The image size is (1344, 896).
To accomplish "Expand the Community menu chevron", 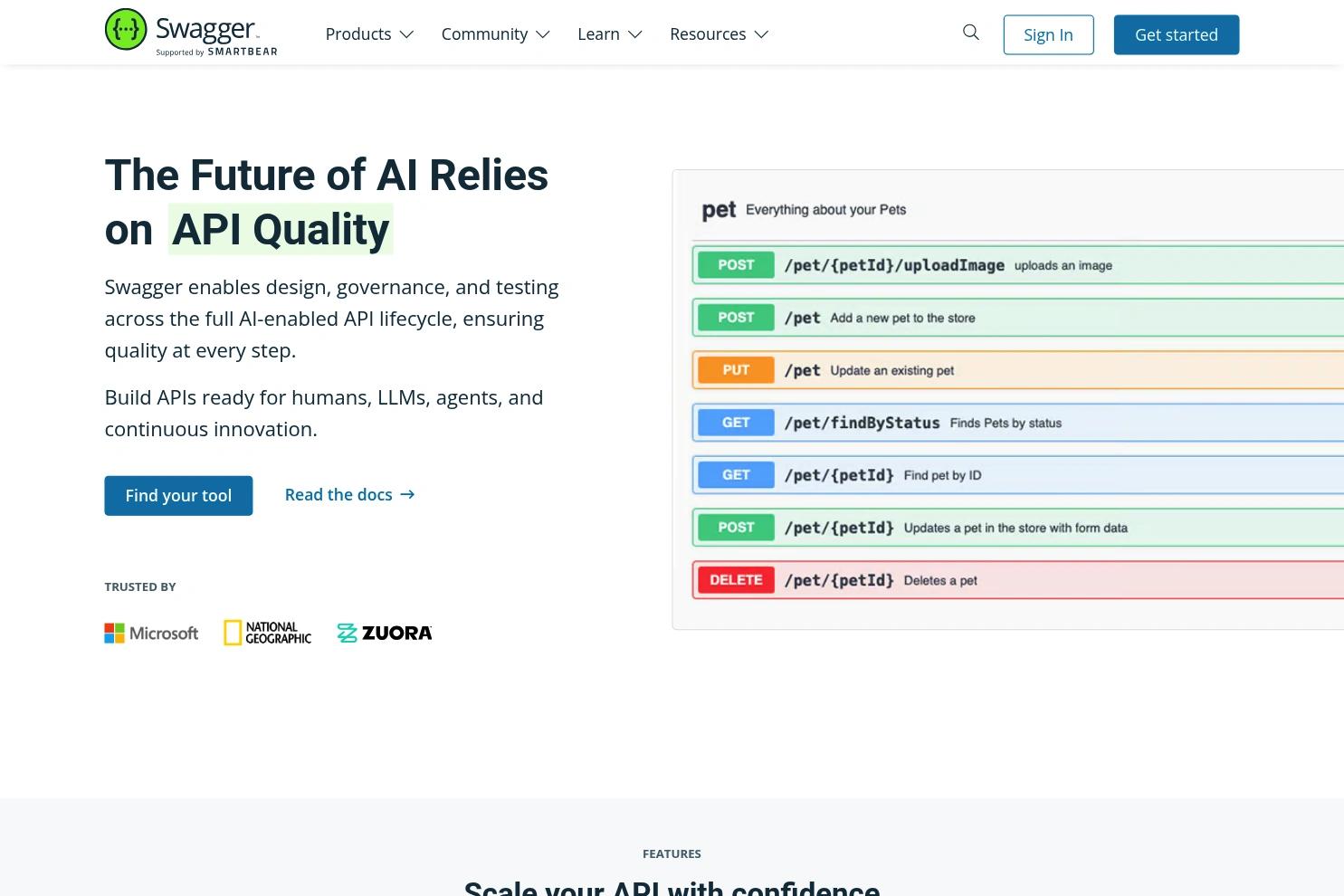I will [543, 34].
